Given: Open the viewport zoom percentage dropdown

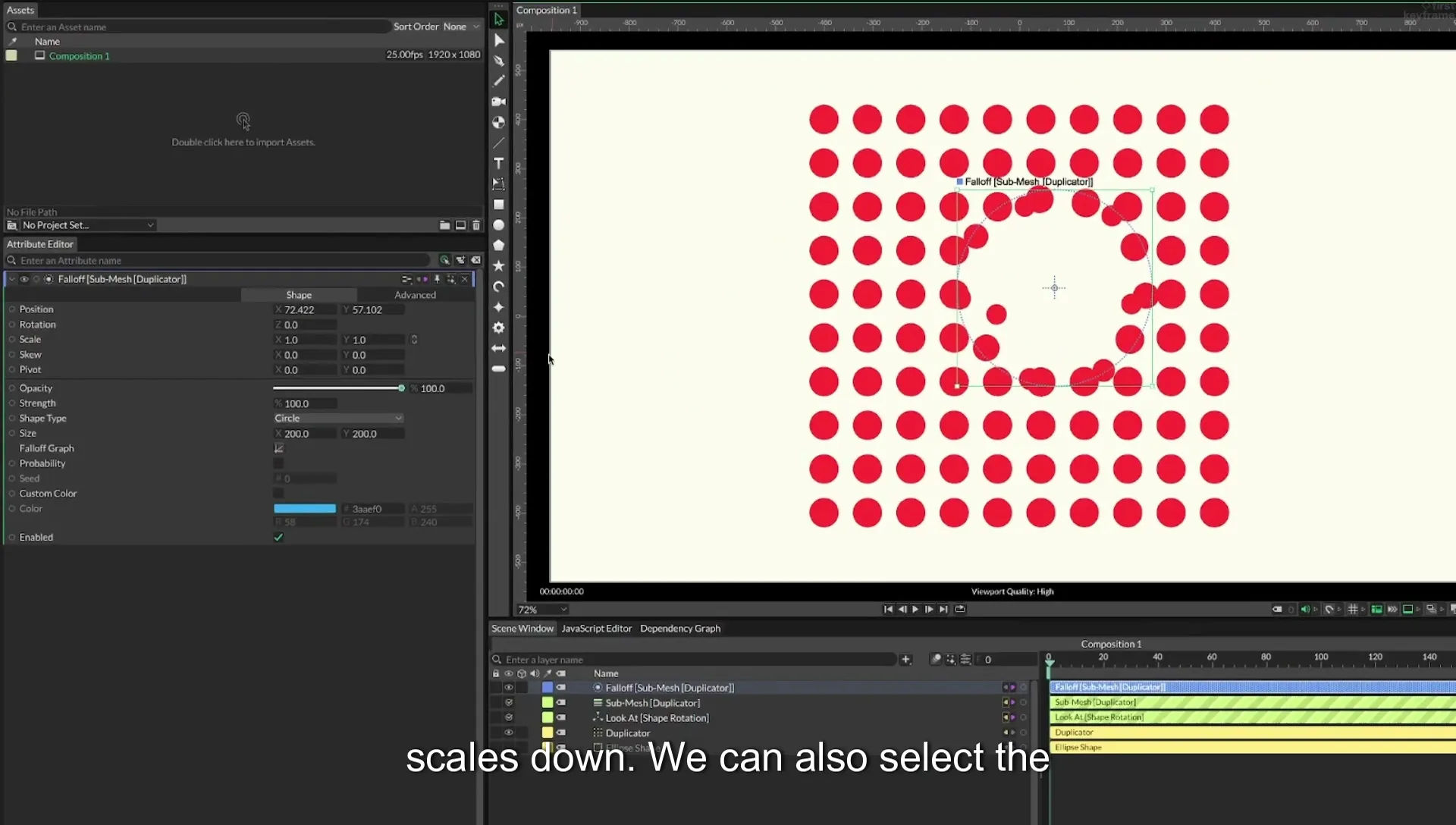Looking at the screenshot, I should pos(542,610).
